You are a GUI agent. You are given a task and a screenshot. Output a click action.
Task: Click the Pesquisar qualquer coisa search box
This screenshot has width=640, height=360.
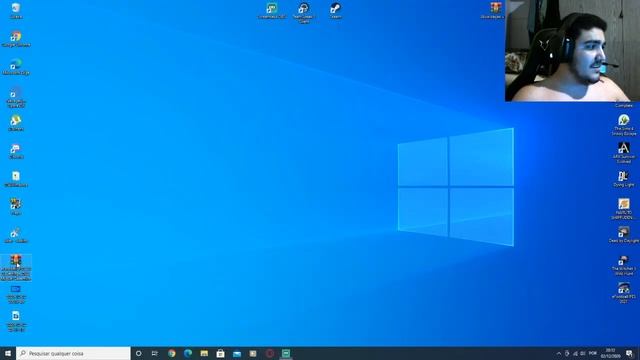coord(73,353)
